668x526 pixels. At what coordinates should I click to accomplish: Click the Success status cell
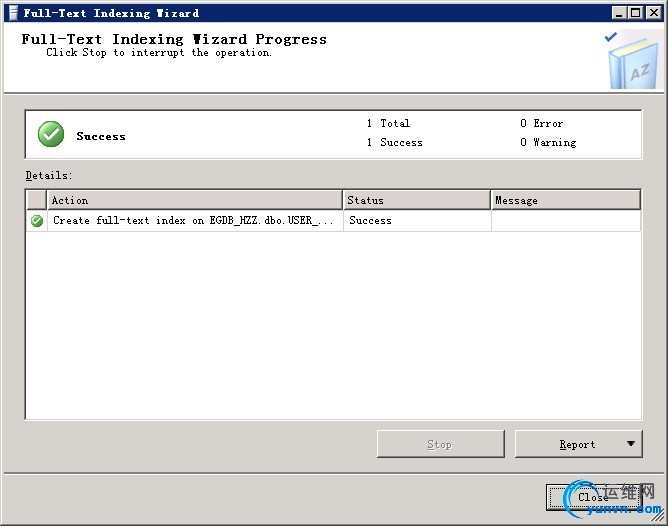coord(417,221)
